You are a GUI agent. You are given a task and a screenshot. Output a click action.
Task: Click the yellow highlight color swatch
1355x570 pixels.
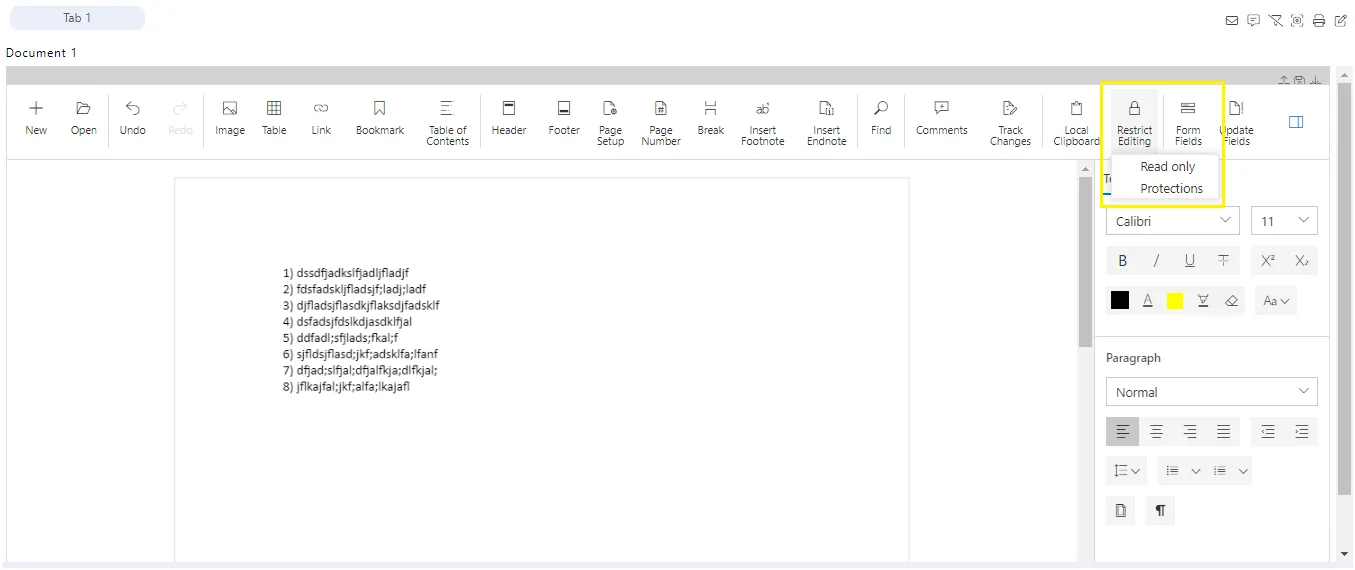tap(1175, 300)
